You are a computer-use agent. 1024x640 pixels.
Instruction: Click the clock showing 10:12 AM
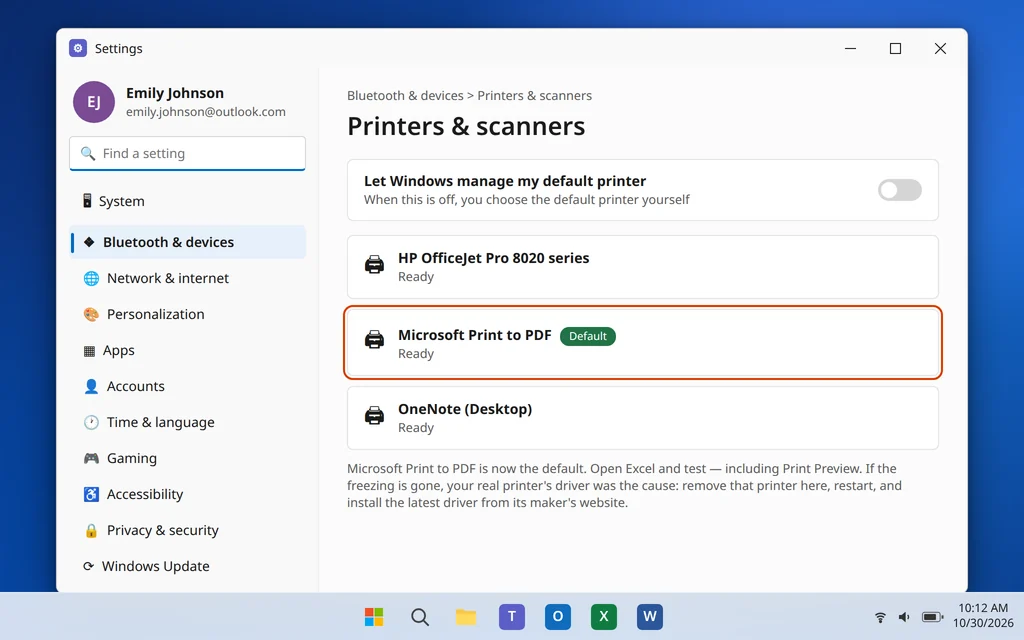983,608
